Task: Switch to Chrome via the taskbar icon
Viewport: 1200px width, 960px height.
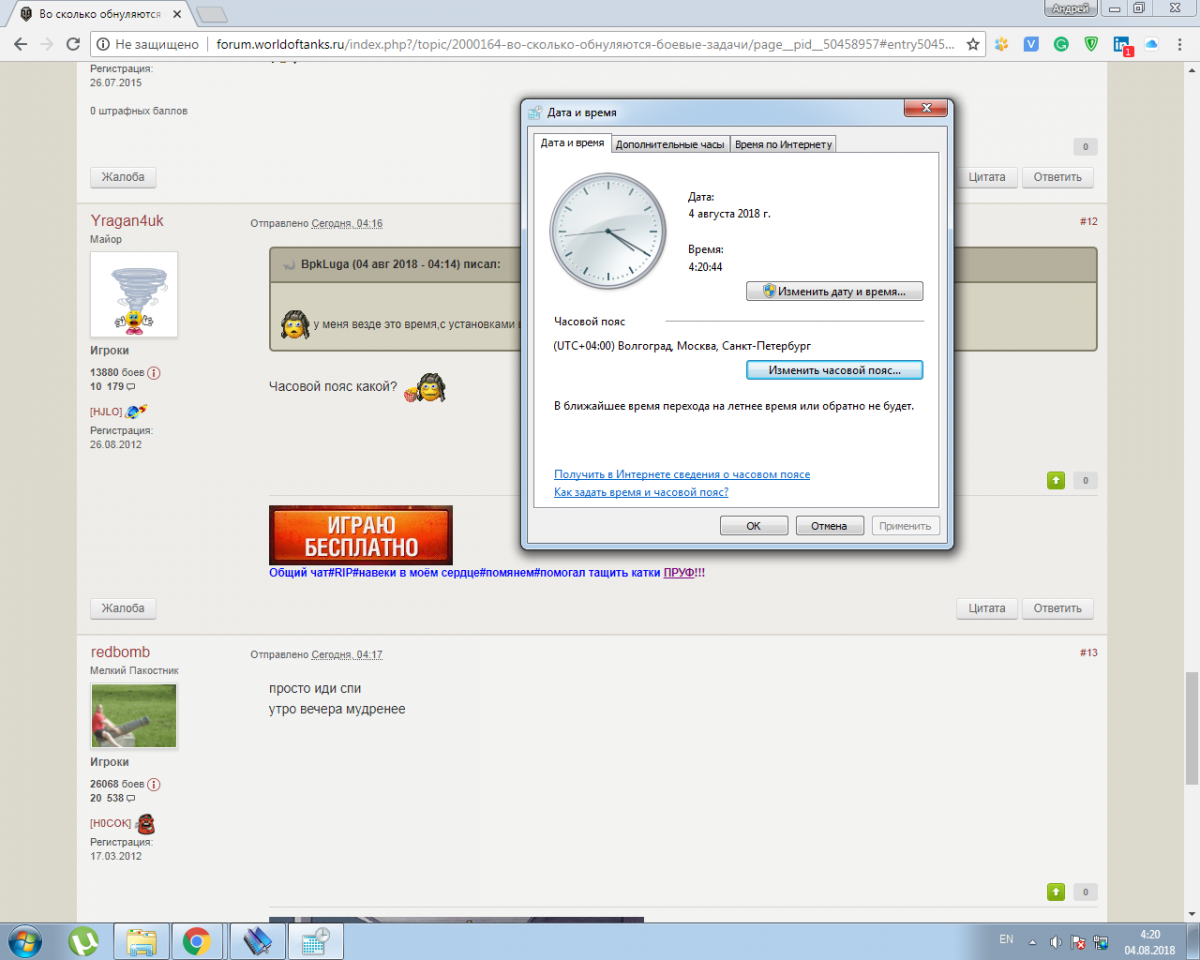Action: pyautogui.click(x=197, y=941)
